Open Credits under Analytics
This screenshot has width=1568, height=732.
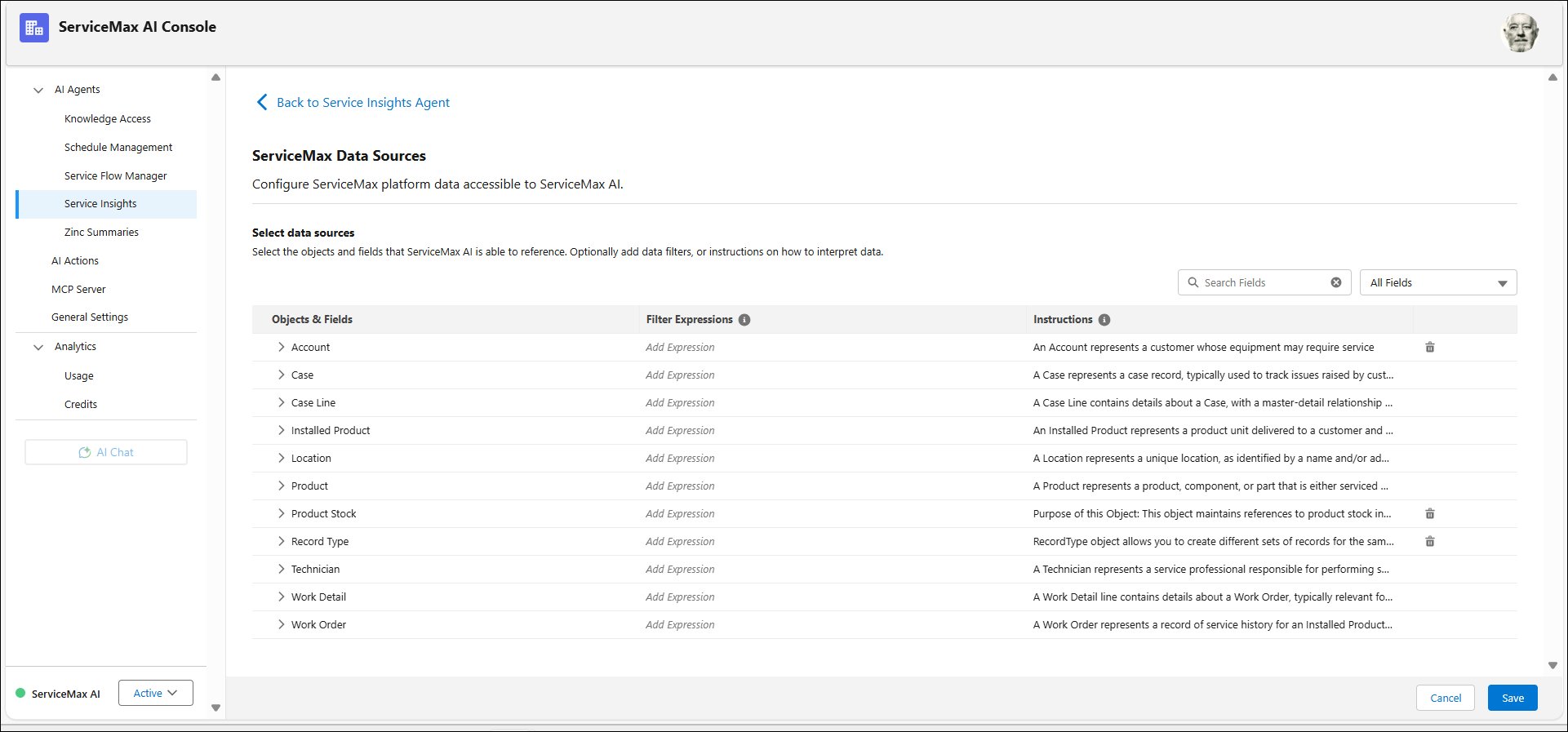[81, 405]
